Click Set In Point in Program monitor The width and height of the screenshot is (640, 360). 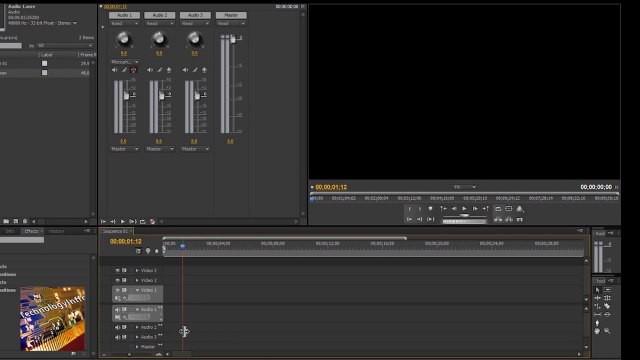(x=409, y=209)
